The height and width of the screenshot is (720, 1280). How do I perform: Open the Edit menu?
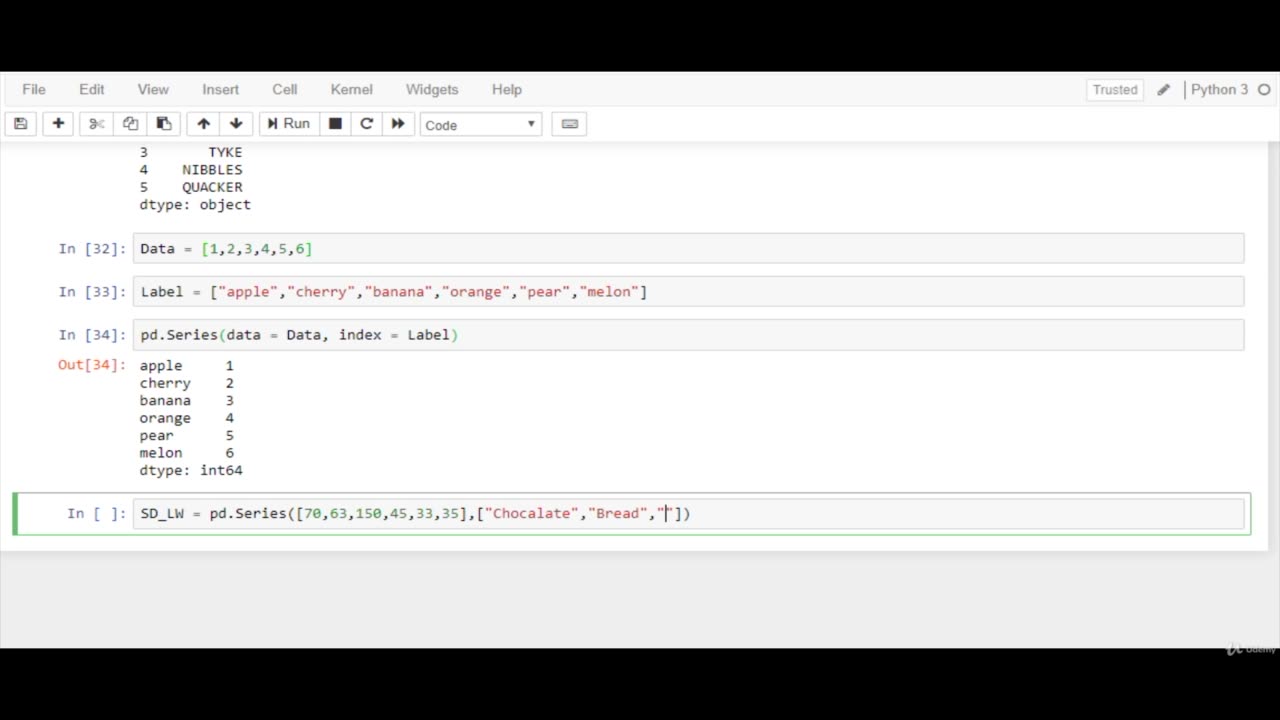[x=92, y=89]
